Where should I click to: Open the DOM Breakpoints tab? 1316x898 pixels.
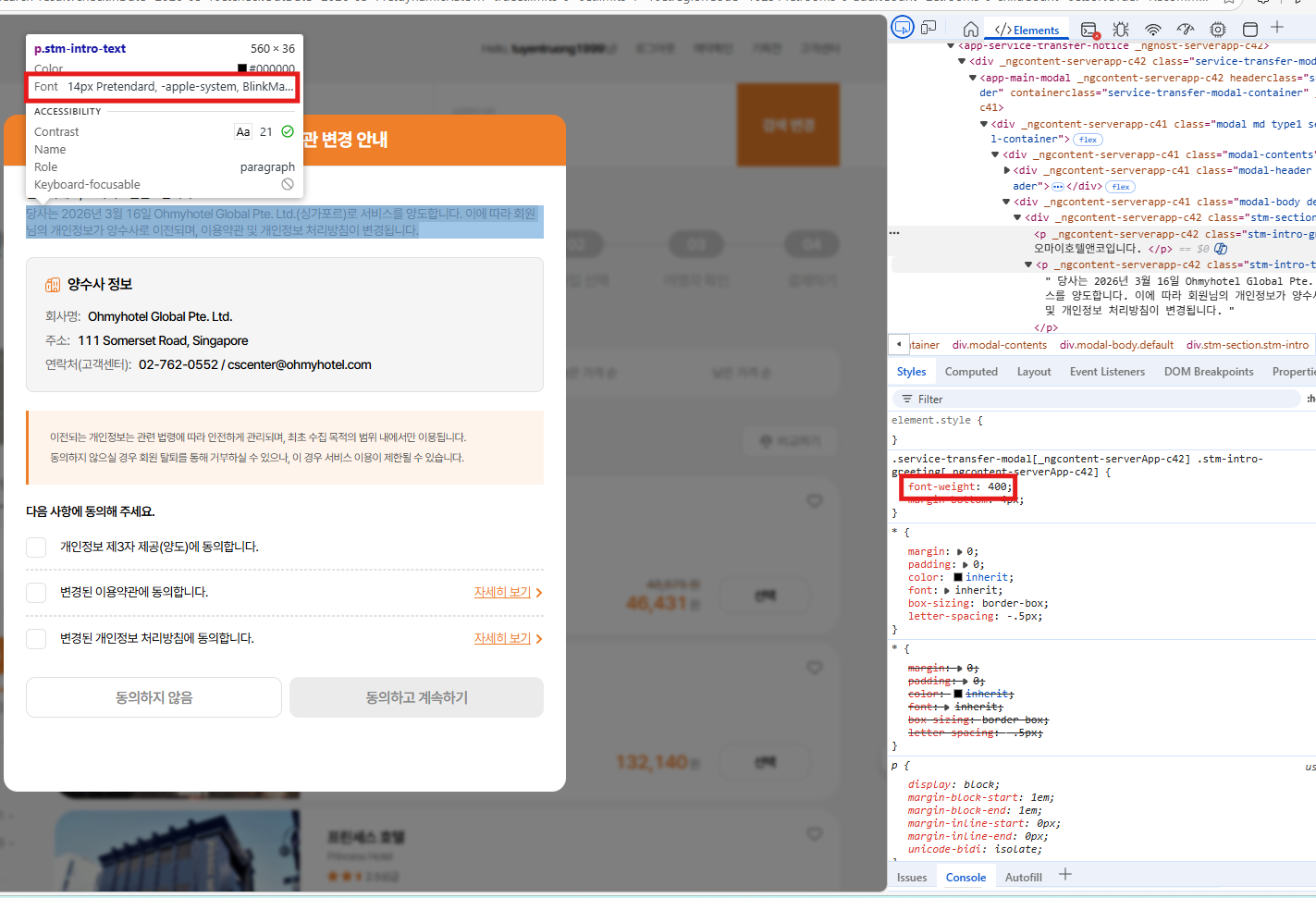click(1209, 372)
